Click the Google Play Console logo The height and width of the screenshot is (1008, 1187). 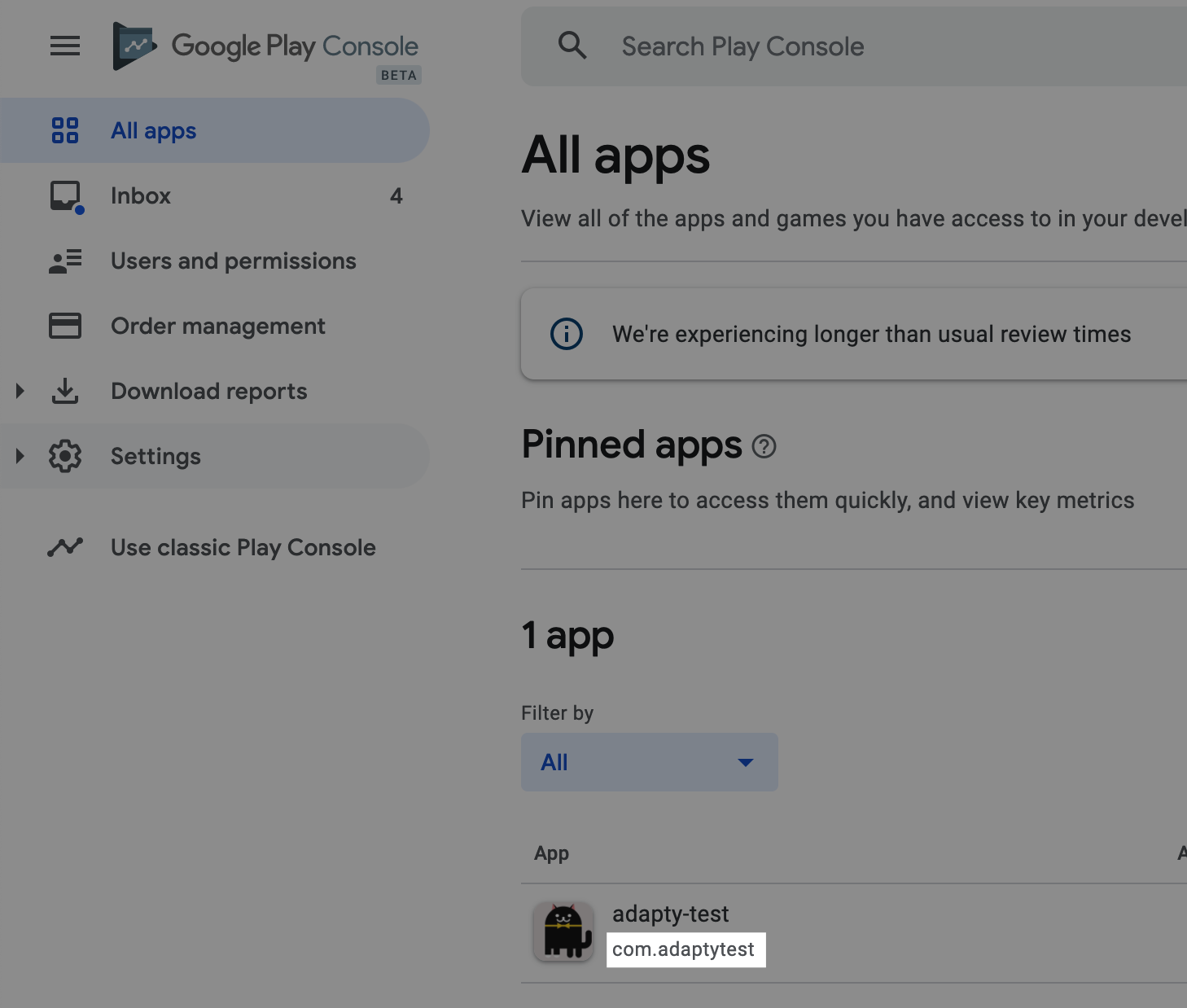(265, 46)
